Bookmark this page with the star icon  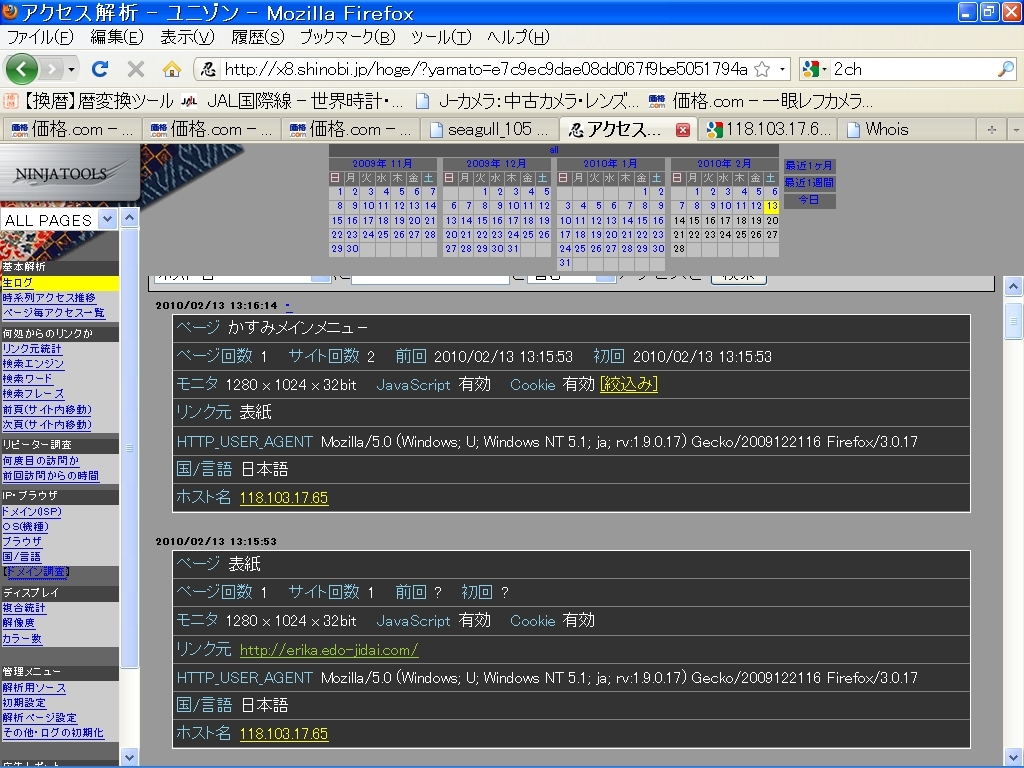coord(762,69)
